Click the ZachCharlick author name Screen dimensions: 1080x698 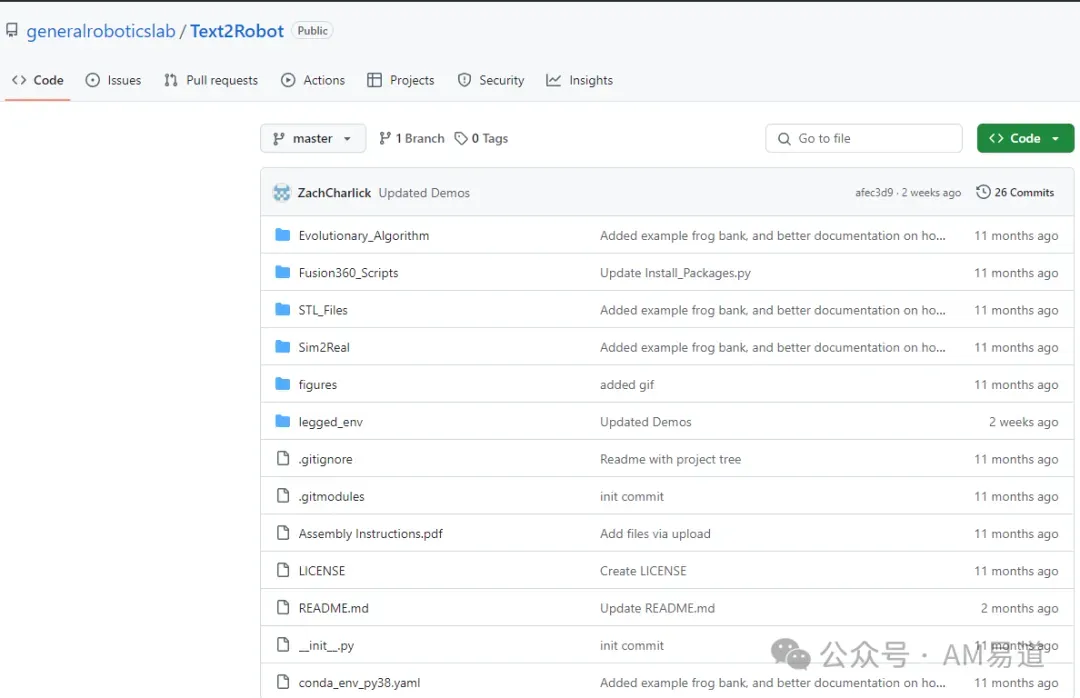click(334, 193)
